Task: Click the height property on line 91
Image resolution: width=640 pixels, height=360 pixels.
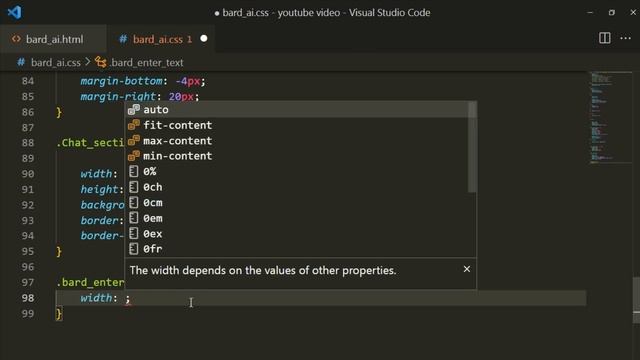Action: (x=99, y=189)
